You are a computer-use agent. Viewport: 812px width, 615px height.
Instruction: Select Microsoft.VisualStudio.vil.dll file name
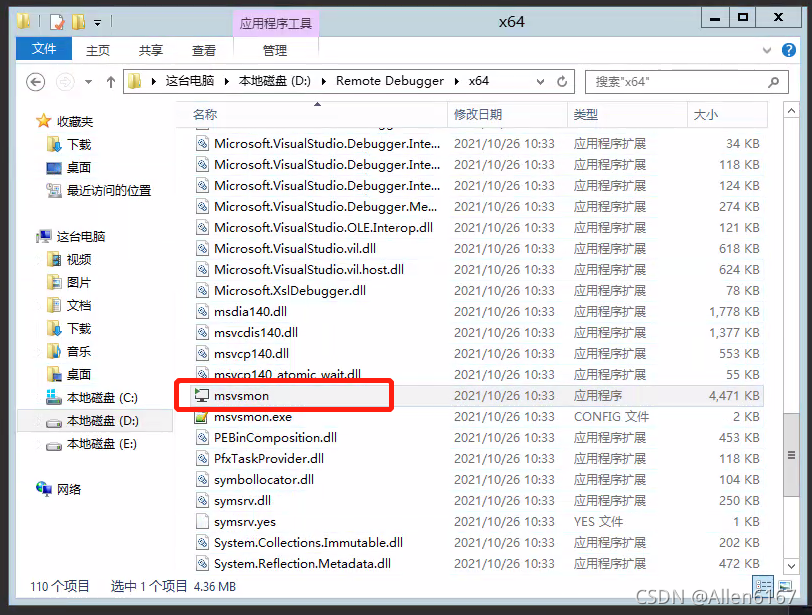tap(295, 248)
